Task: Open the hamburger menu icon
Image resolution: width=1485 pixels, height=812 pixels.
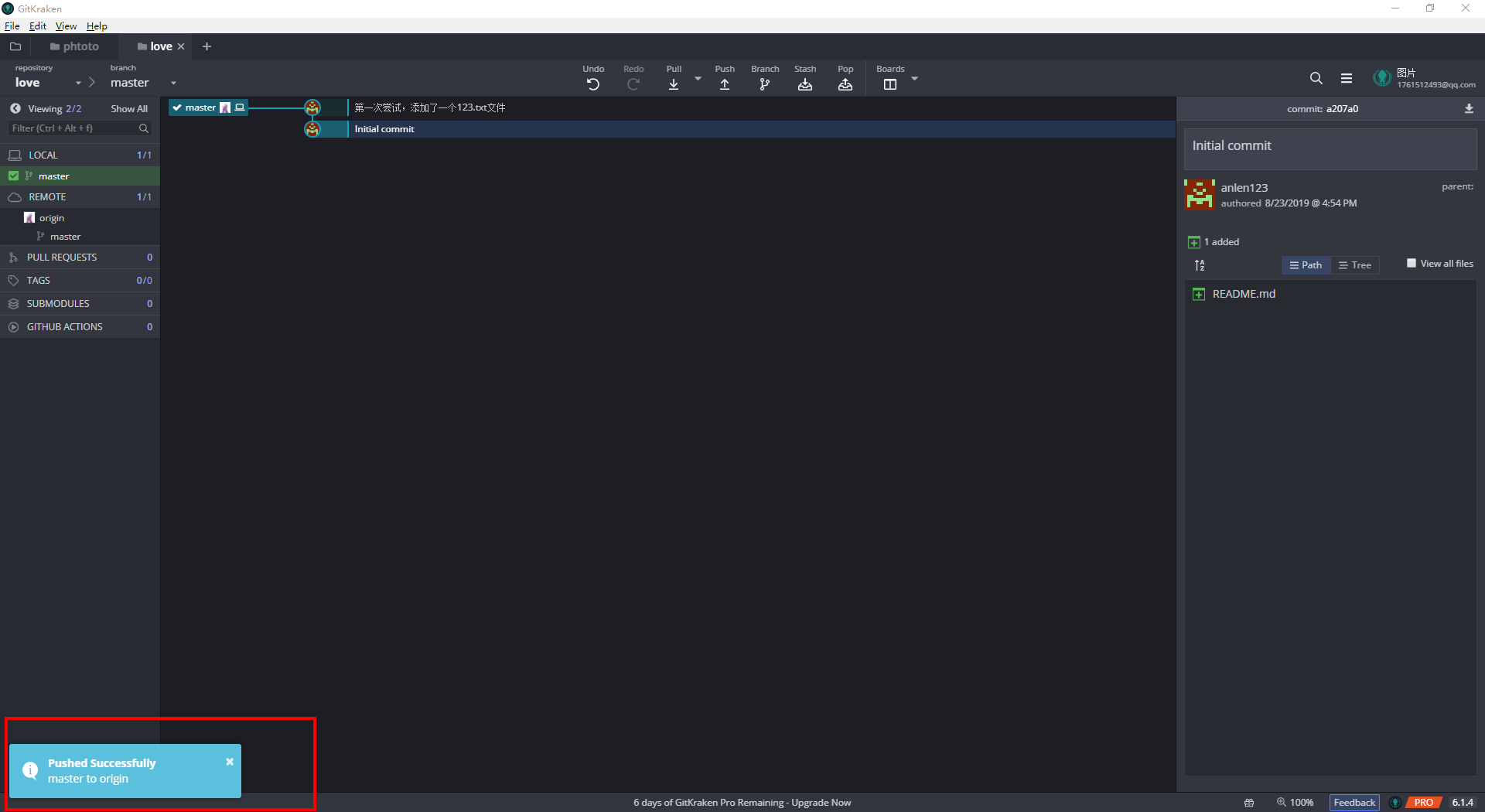Action: [1347, 78]
